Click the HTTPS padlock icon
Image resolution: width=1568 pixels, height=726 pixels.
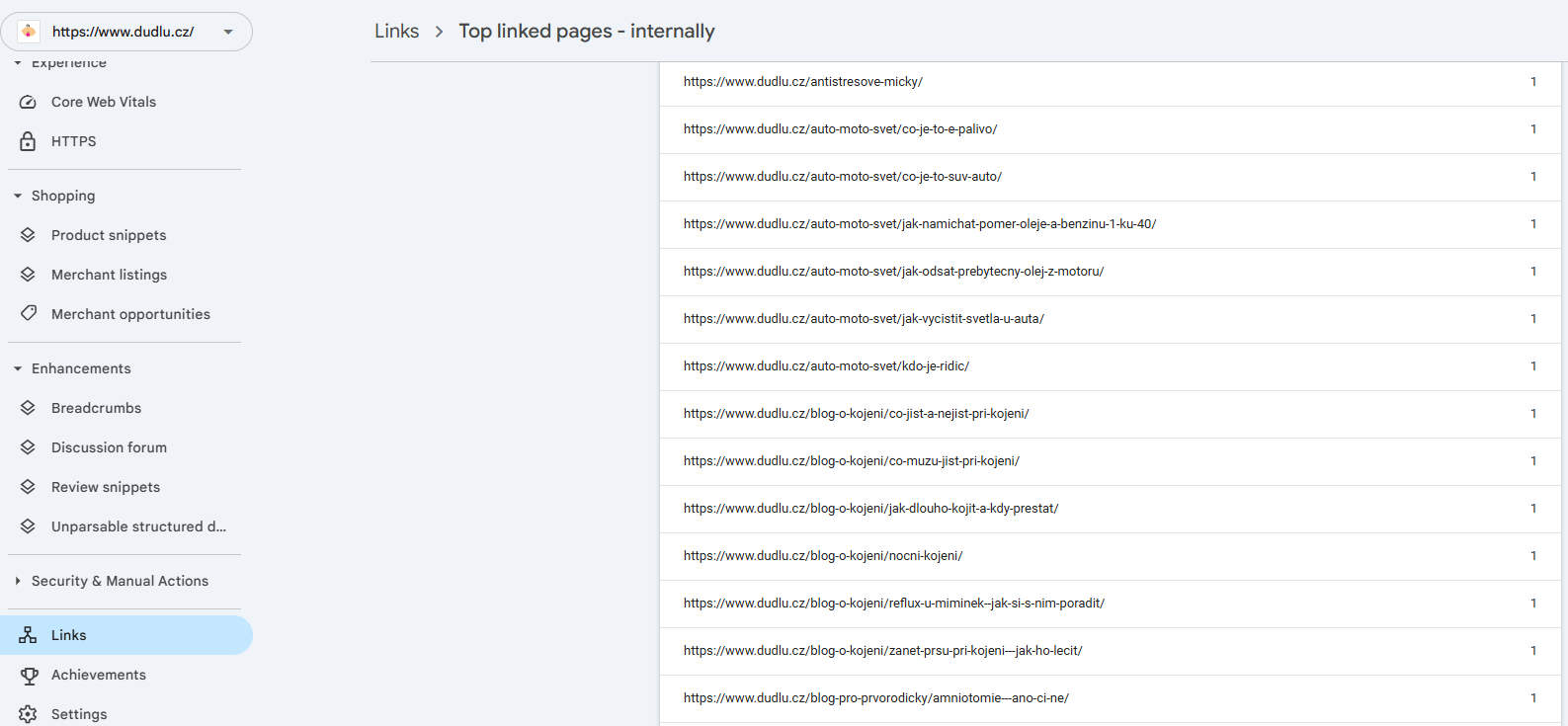pos(28,141)
